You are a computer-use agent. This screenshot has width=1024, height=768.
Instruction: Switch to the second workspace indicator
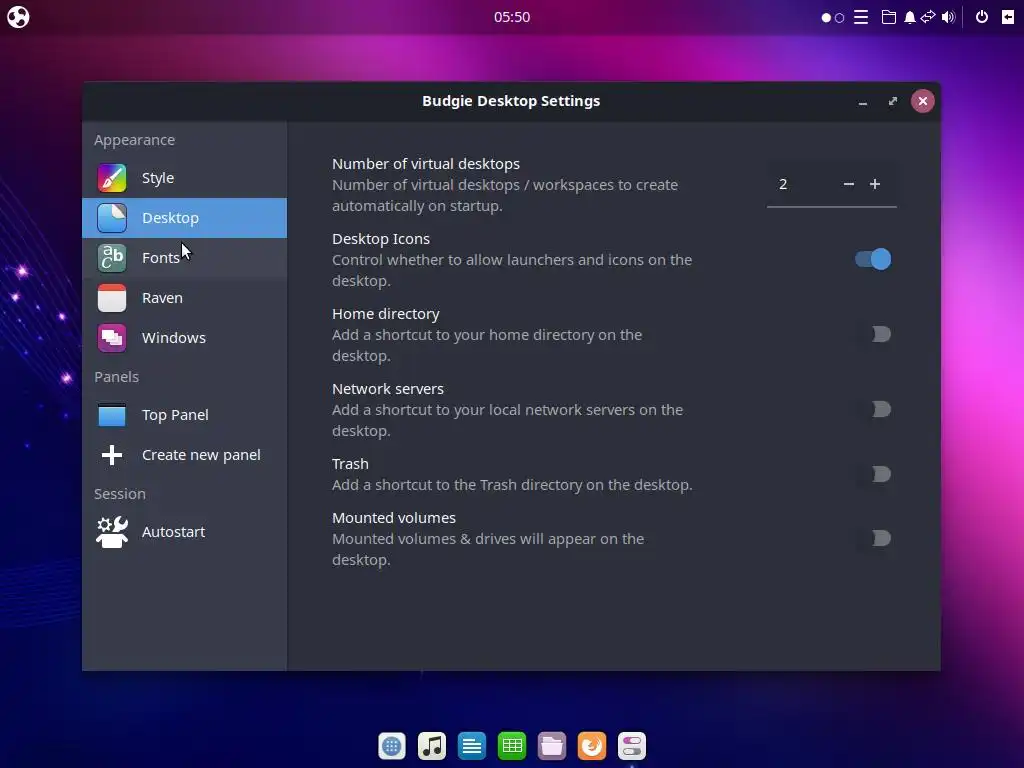840,18
